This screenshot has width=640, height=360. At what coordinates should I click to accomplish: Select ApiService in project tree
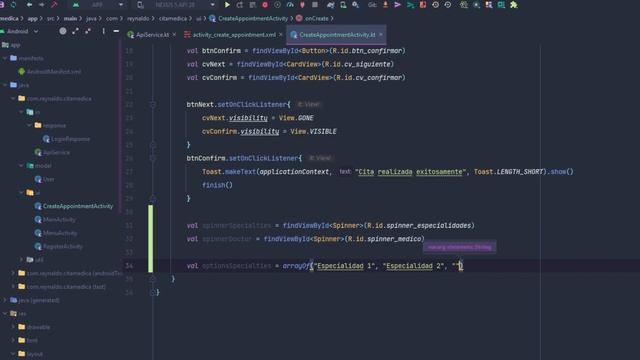[x=52, y=152]
